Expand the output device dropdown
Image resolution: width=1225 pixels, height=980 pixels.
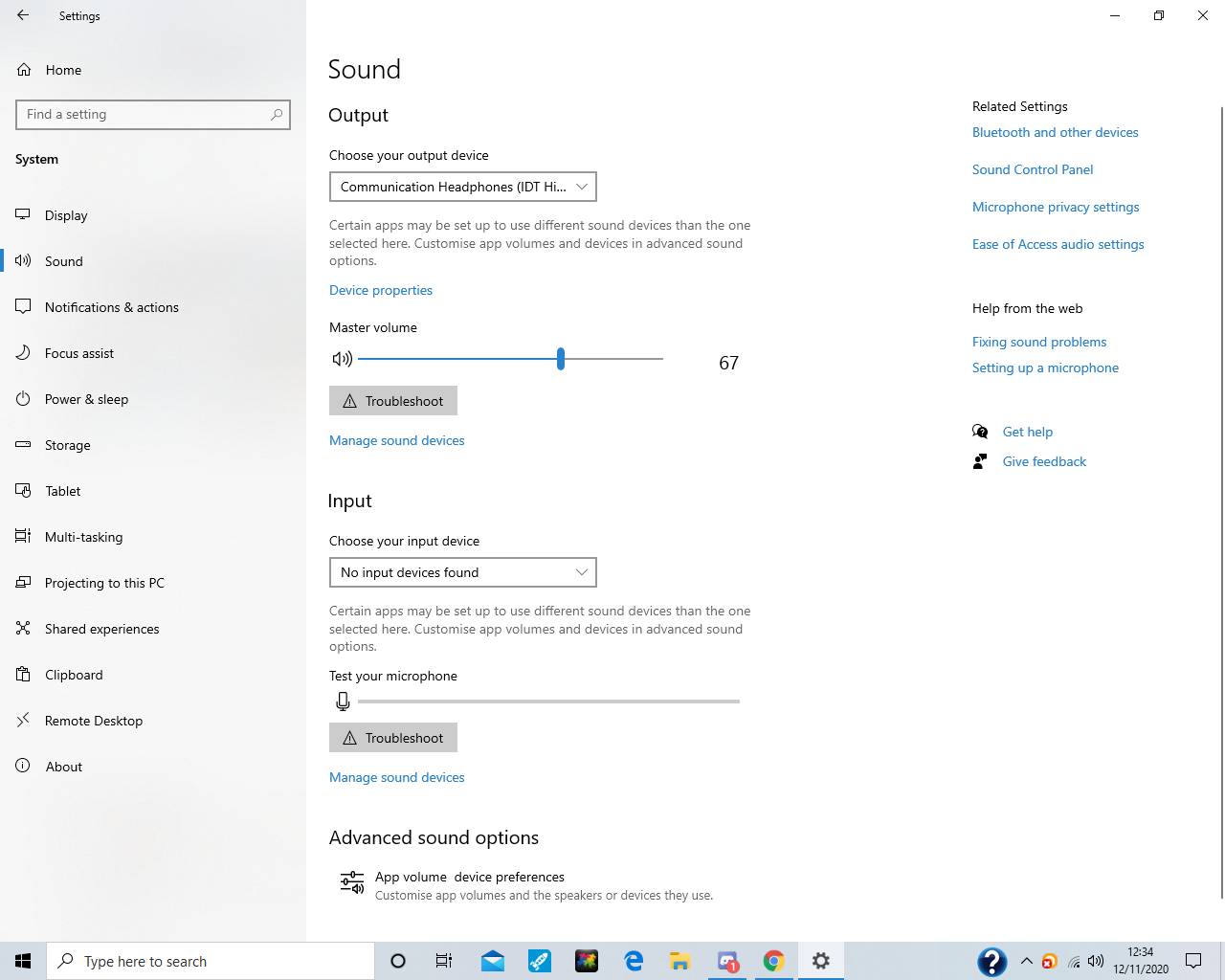[463, 187]
